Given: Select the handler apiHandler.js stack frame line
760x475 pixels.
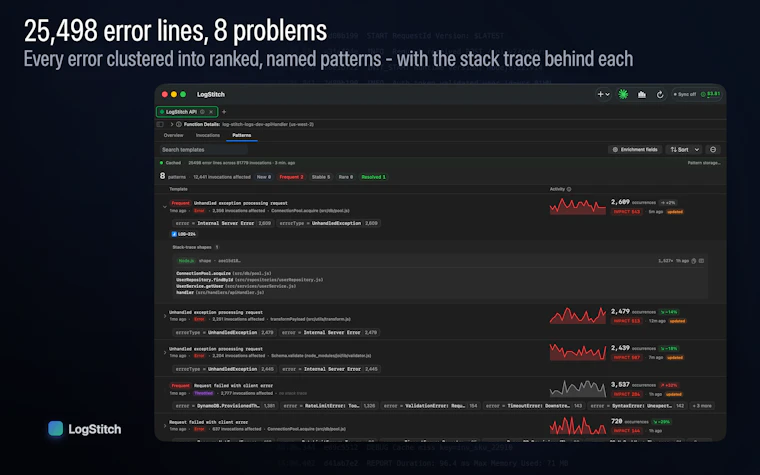Looking at the screenshot, I should 220,292.
